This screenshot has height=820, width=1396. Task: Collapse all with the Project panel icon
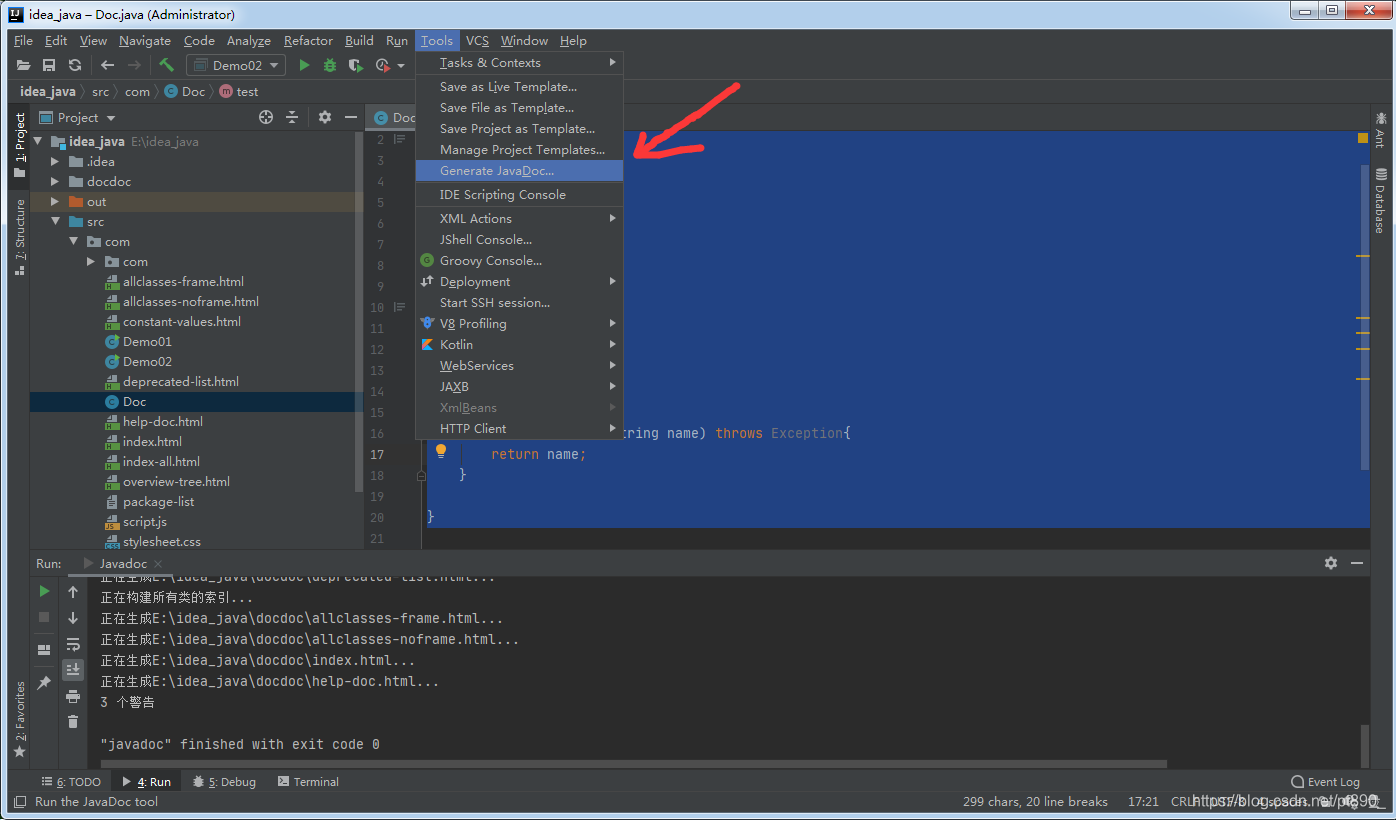coord(292,117)
